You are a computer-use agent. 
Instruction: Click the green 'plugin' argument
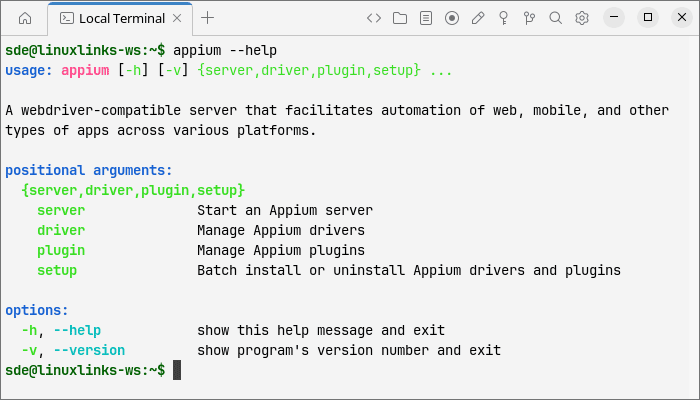[61, 250]
